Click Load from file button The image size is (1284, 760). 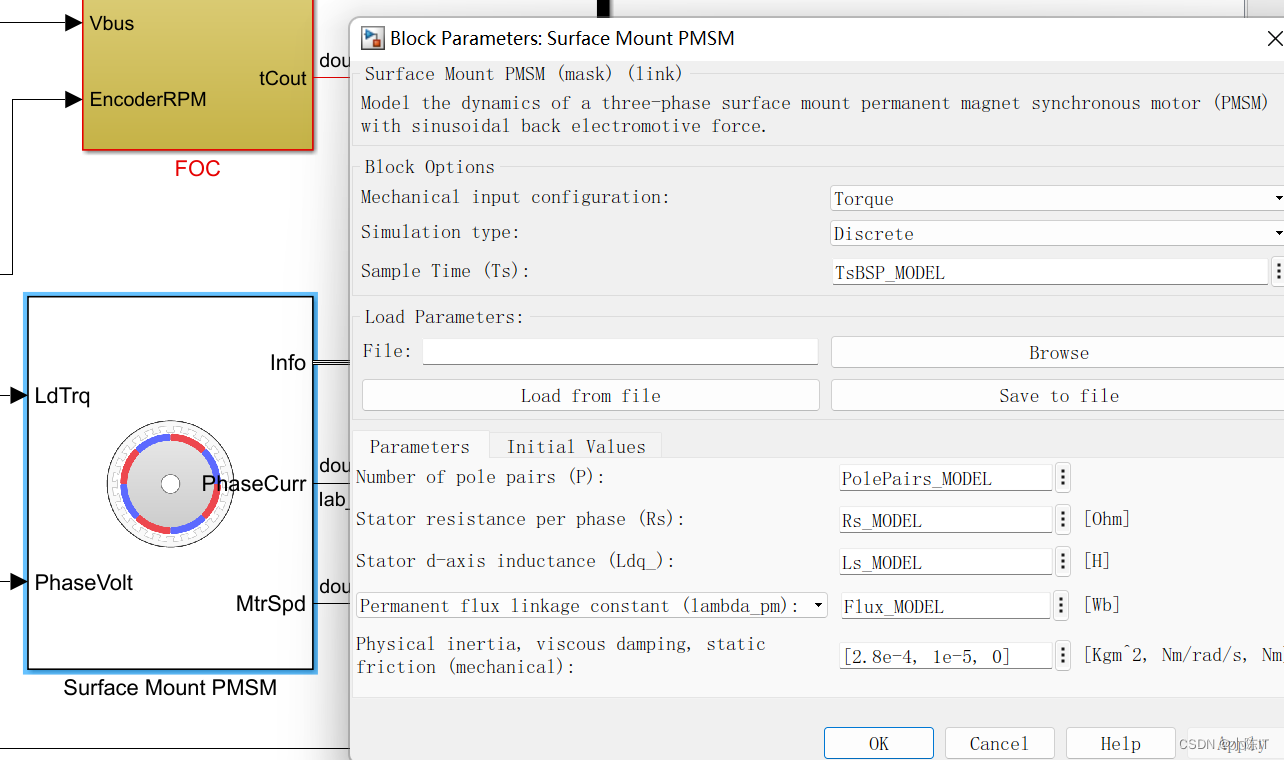pos(590,395)
